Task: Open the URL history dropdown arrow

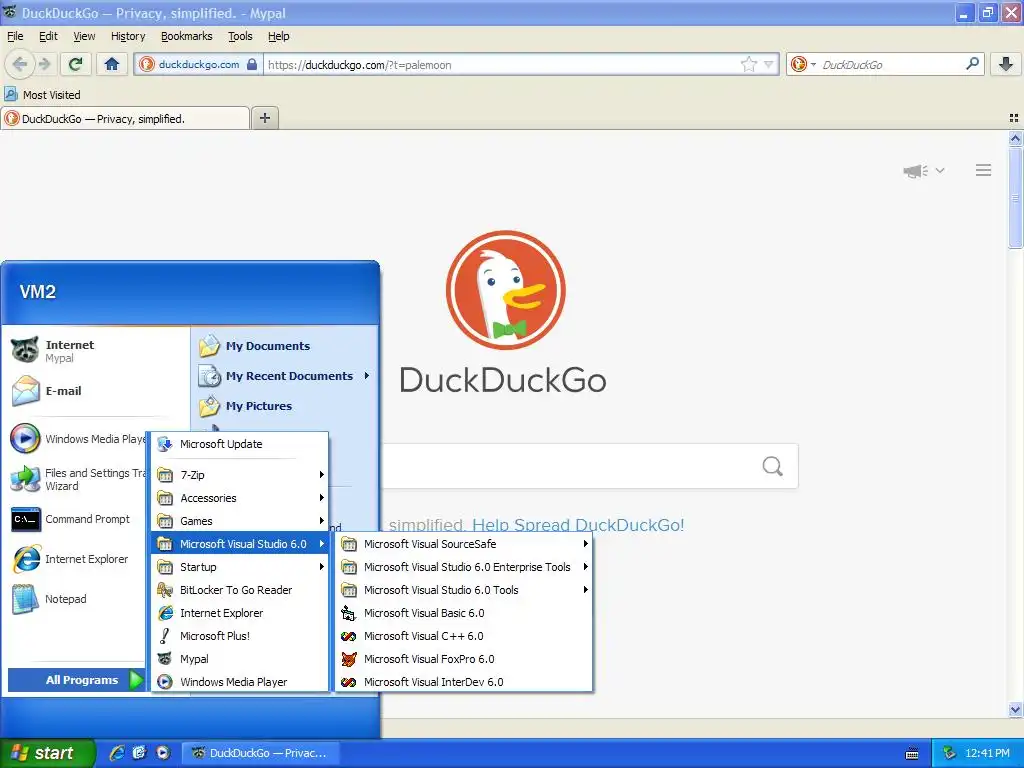Action: [769, 64]
